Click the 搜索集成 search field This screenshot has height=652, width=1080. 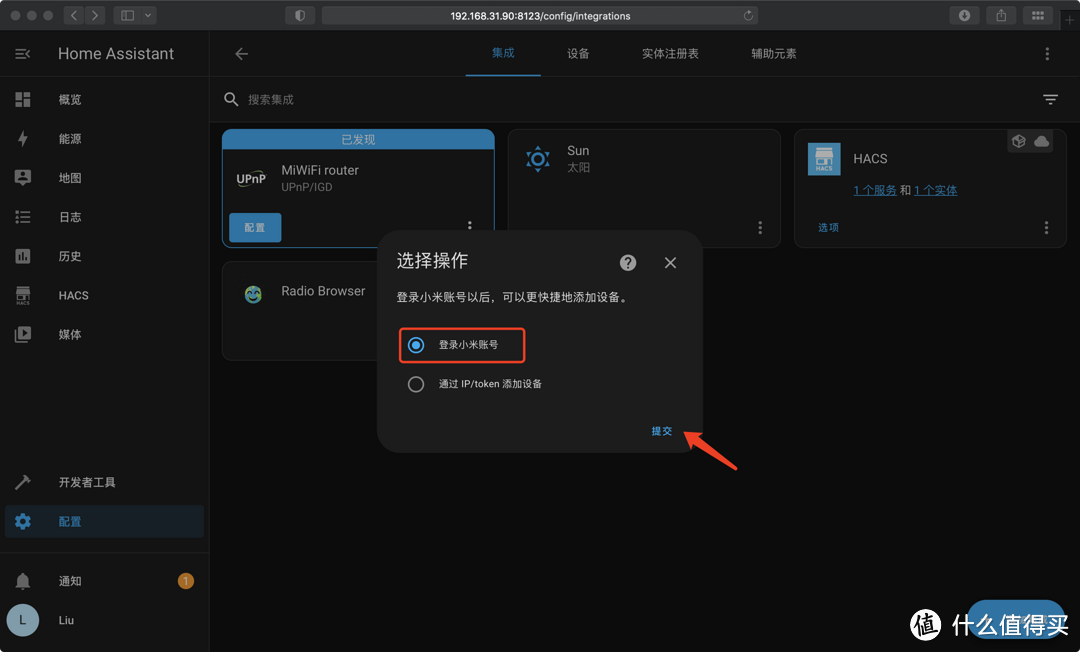300,99
